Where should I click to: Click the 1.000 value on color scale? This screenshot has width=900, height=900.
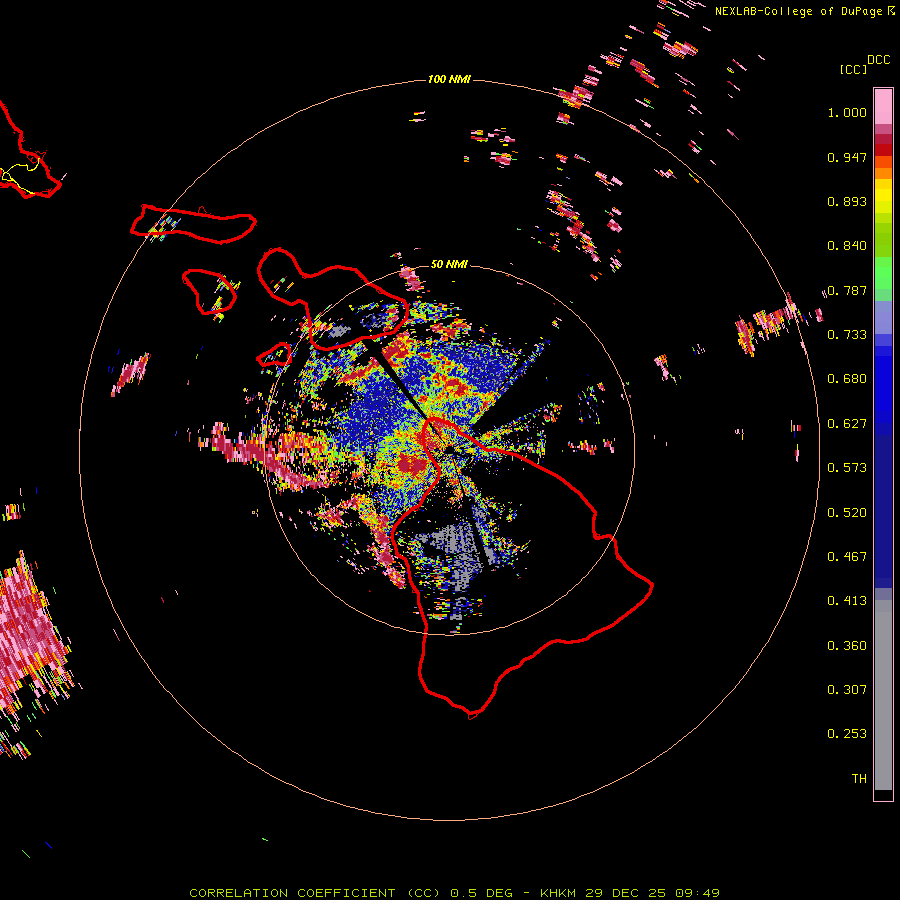point(847,112)
